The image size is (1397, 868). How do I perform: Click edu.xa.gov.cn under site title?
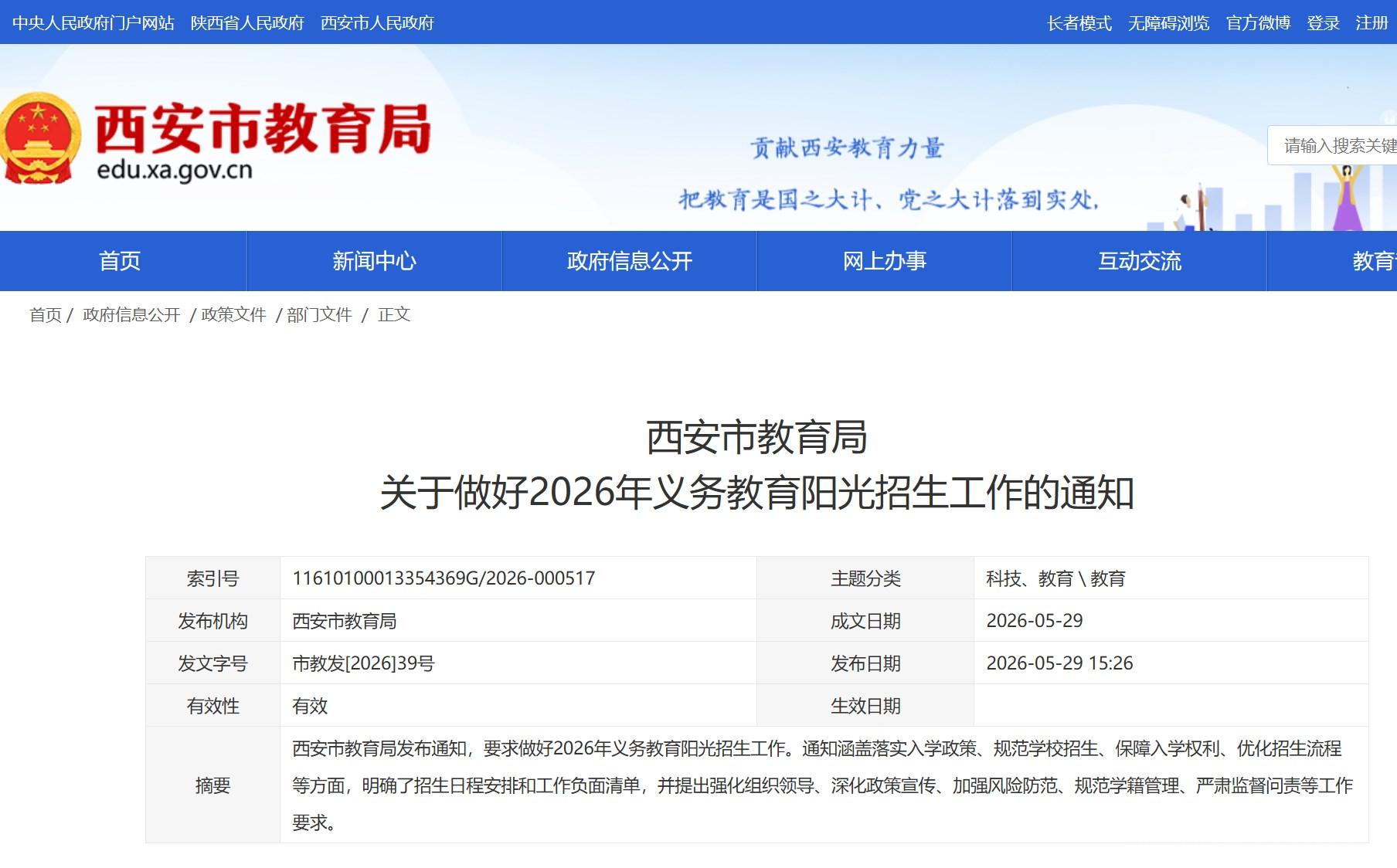point(175,170)
